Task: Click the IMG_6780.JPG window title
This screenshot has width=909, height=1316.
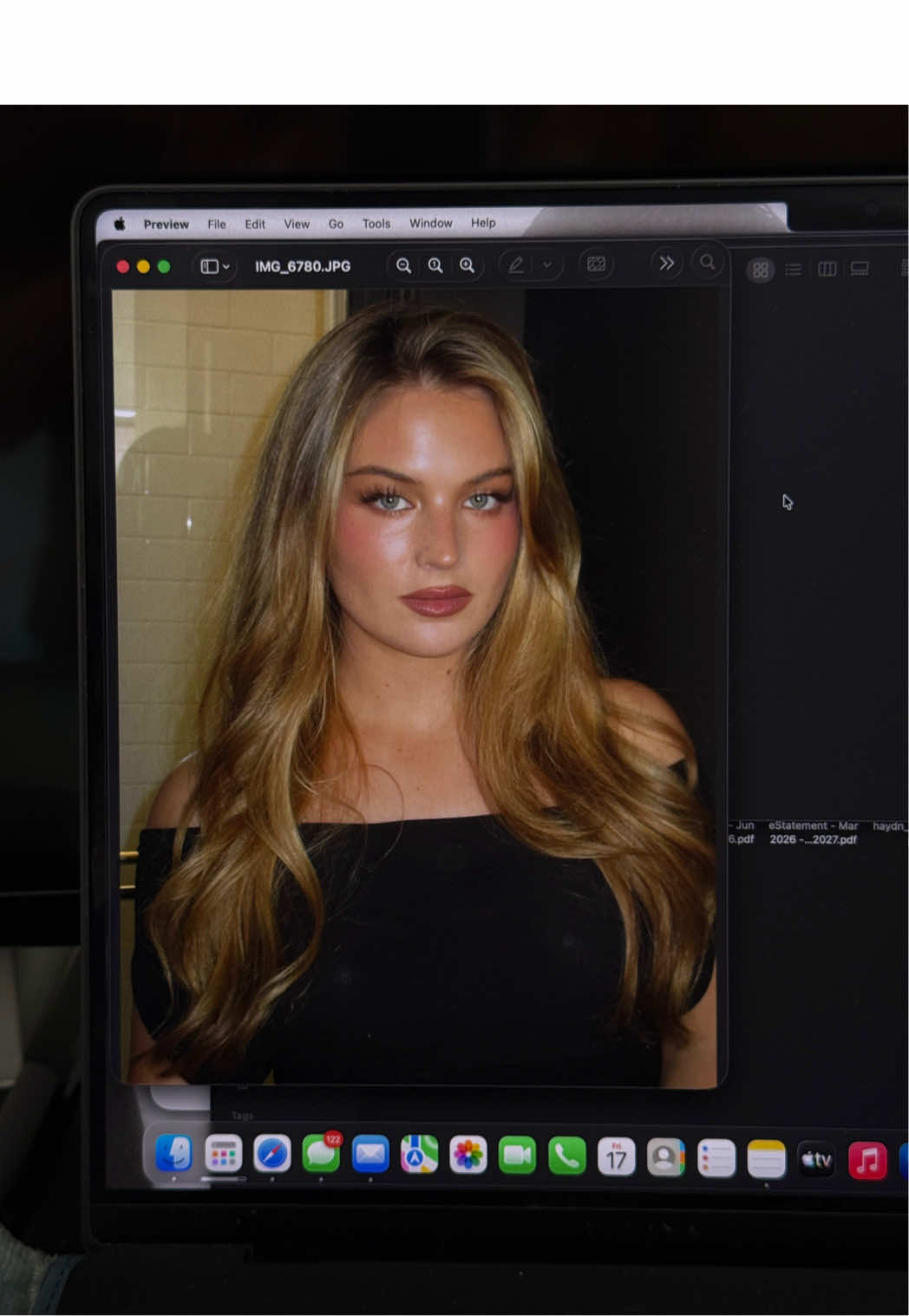Action: coord(303,266)
